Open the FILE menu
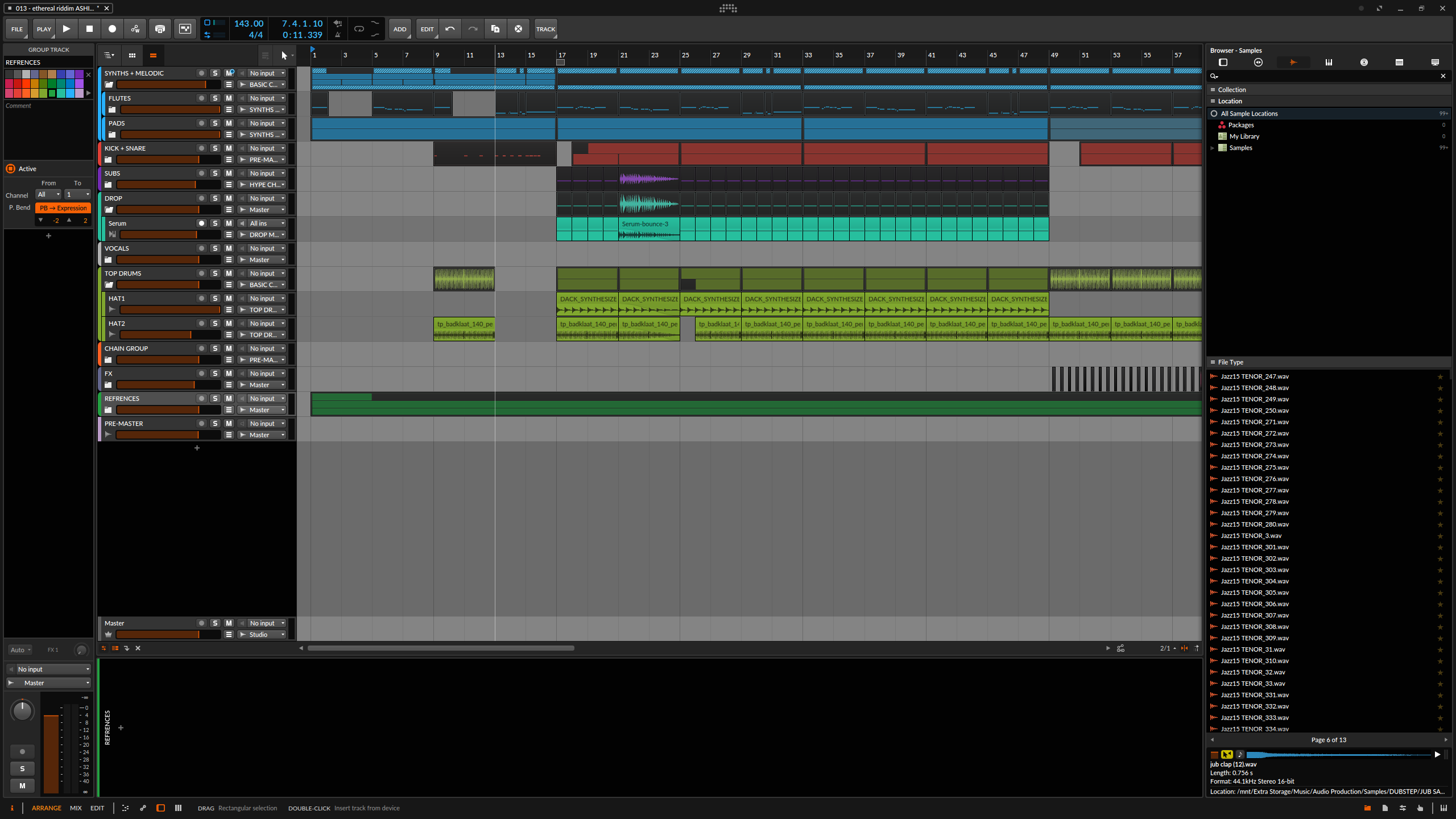 tap(16, 28)
